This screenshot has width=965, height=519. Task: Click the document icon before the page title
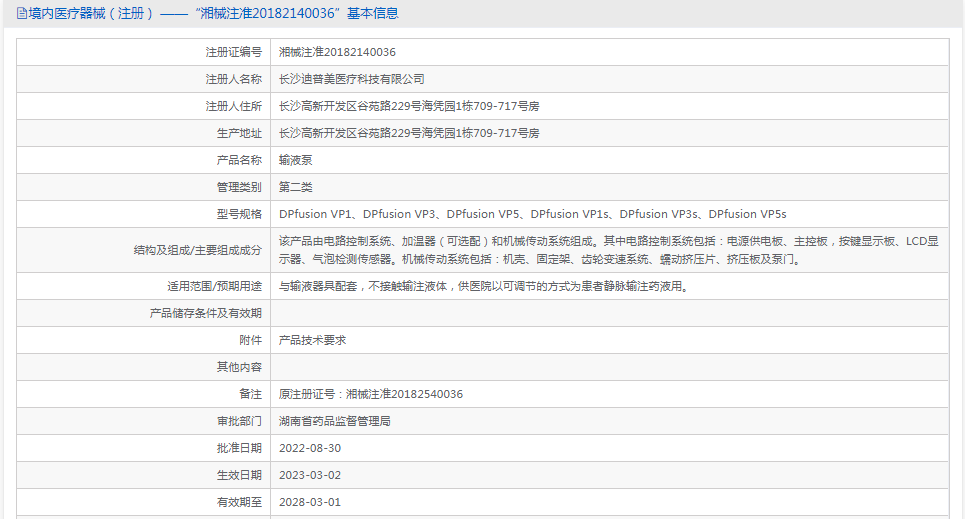coord(21,14)
